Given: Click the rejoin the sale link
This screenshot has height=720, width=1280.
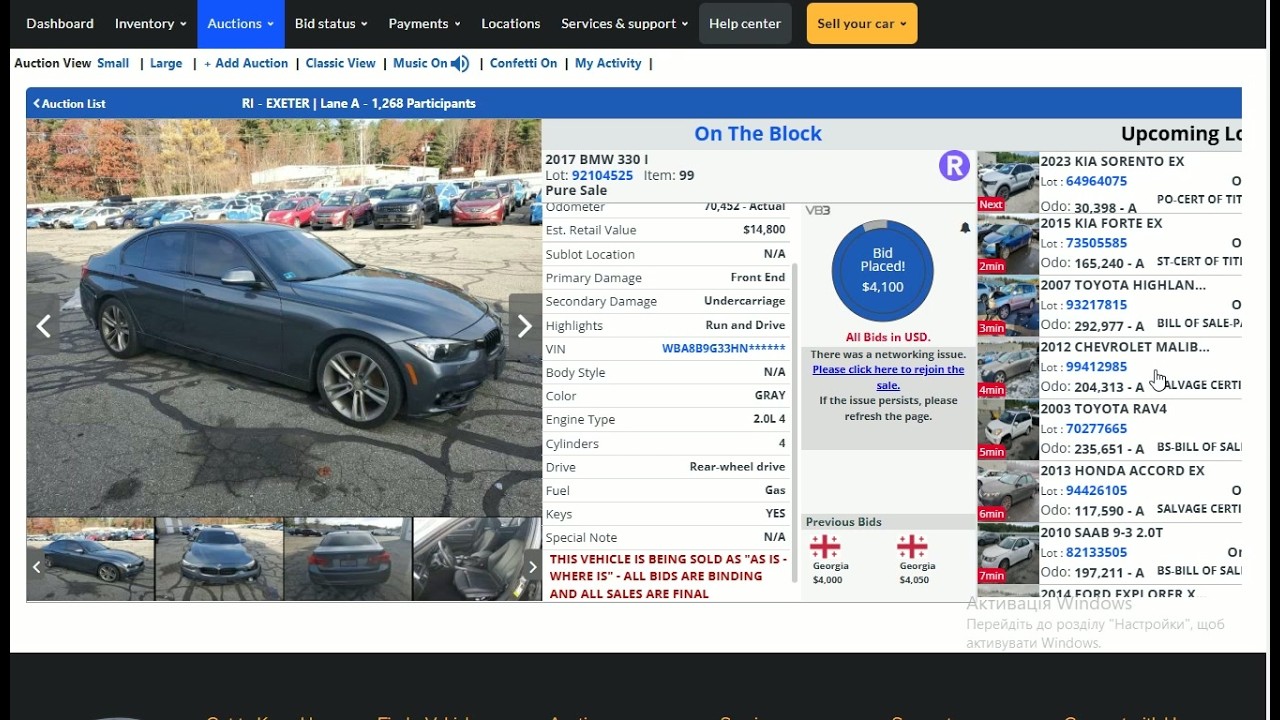Looking at the screenshot, I should coord(888,377).
